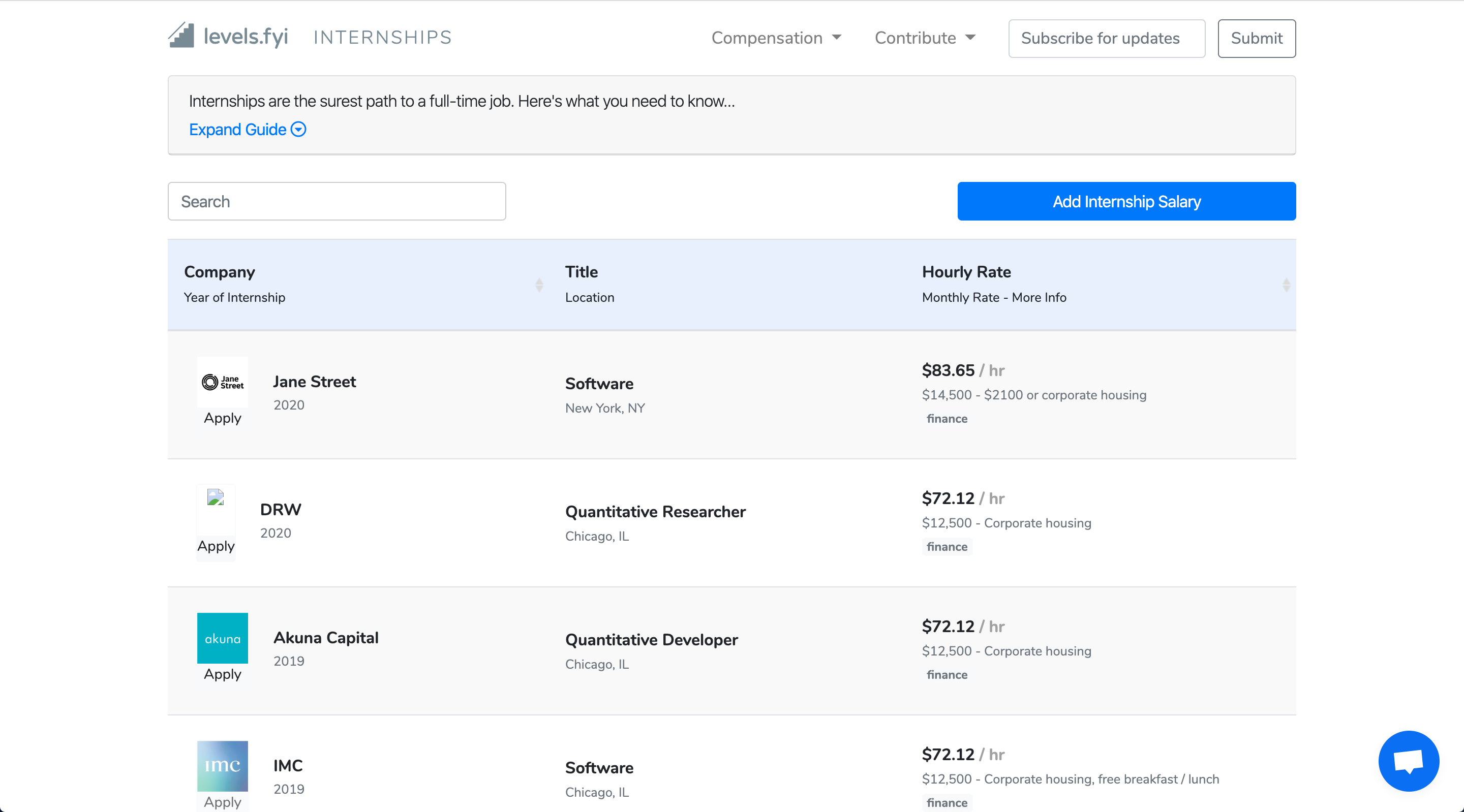1464x812 pixels.
Task: Open the Compensation dropdown menu
Action: click(x=775, y=38)
